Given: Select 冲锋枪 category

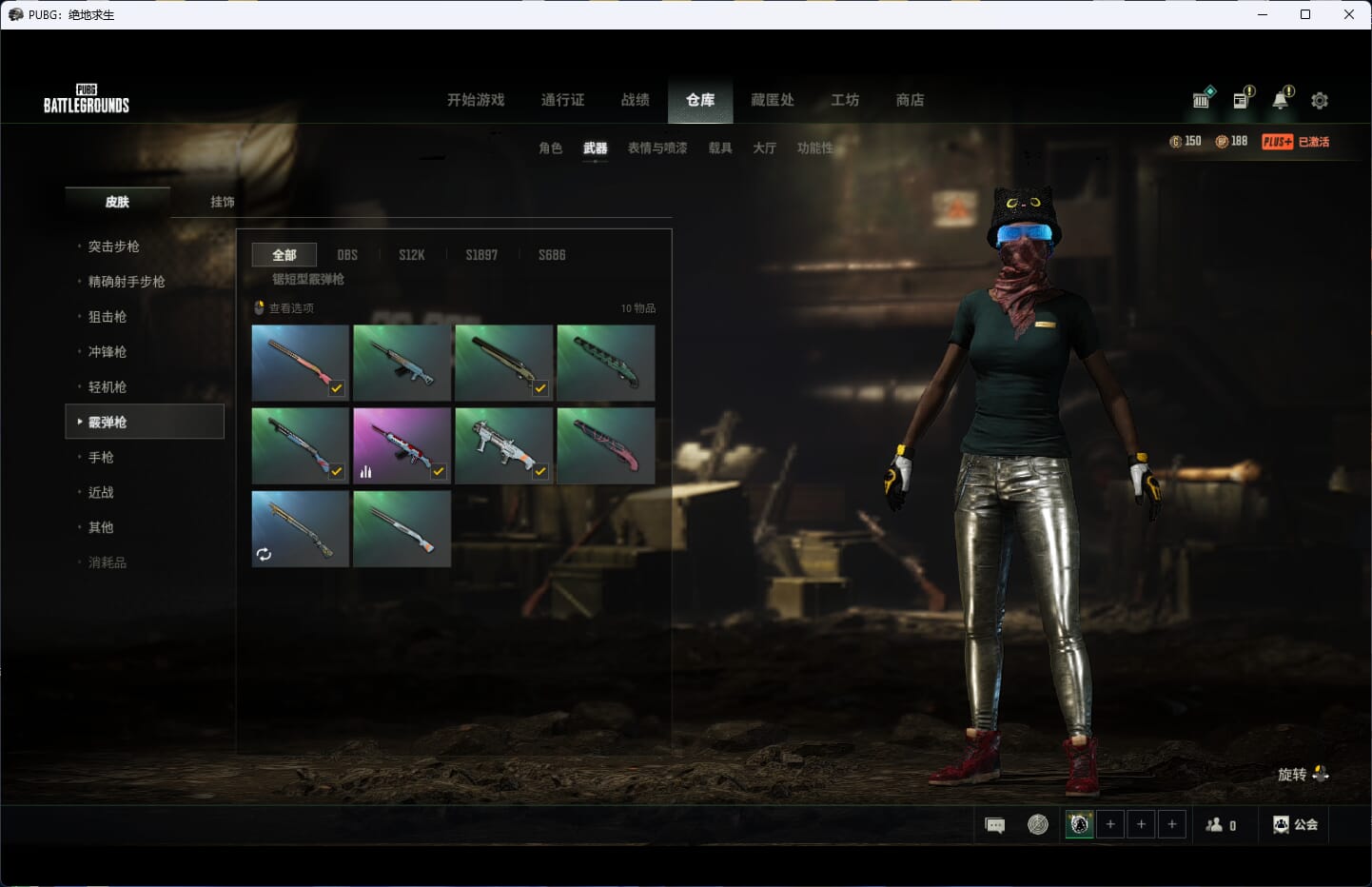Looking at the screenshot, I should [x=108, y=352].
